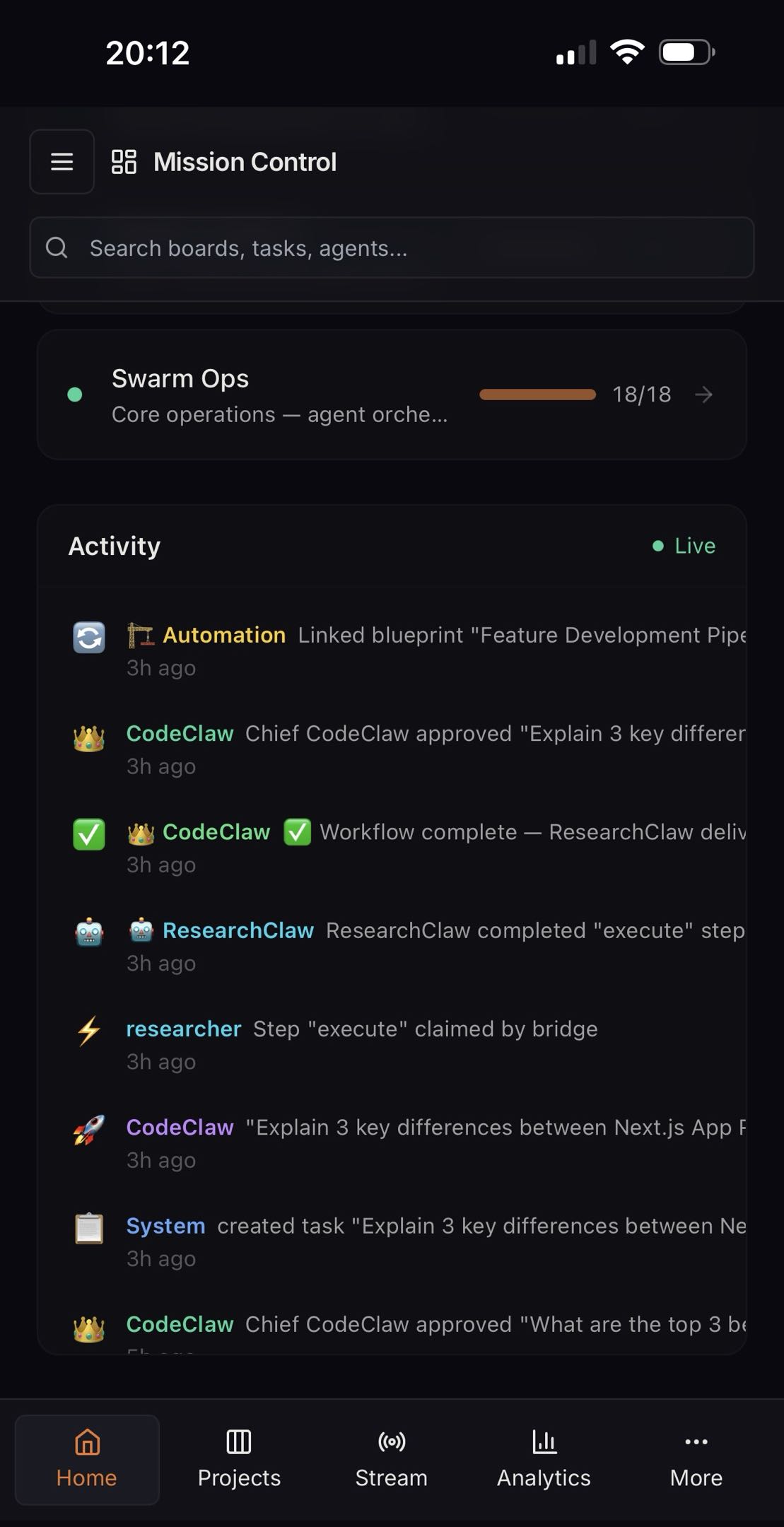784x1527 pixels.
Task: Expand the sidebar with the hamburger menu
Action: click(61, 161)
